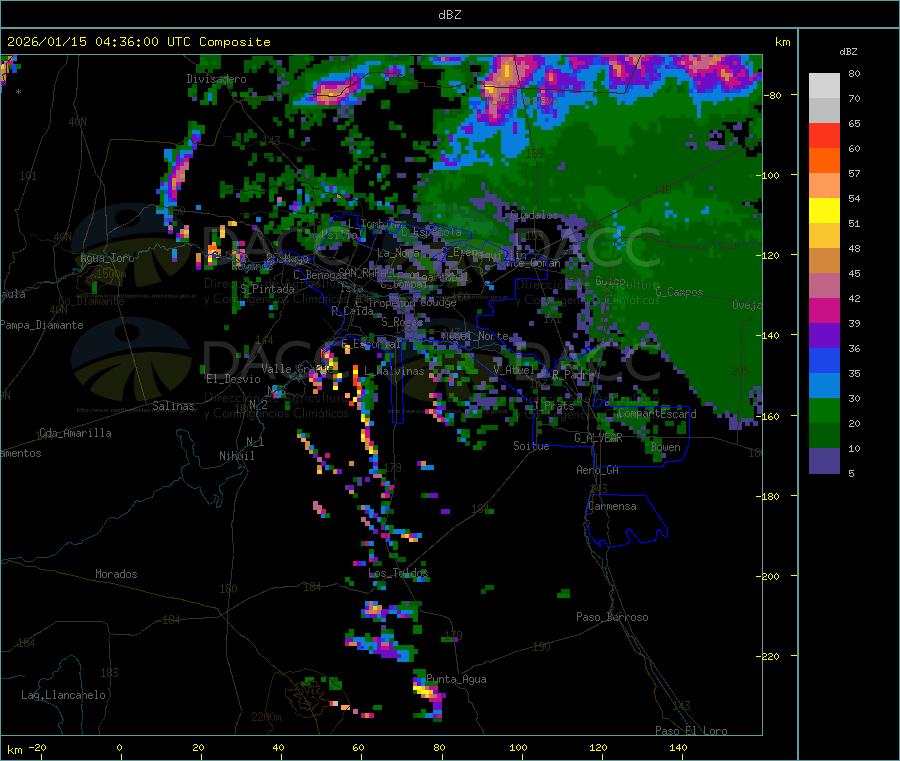Image resolution: width=900 pixels, height=761 pixels.
Task: Click the 'El_Desvio' map label
Action: pos(233,379)
